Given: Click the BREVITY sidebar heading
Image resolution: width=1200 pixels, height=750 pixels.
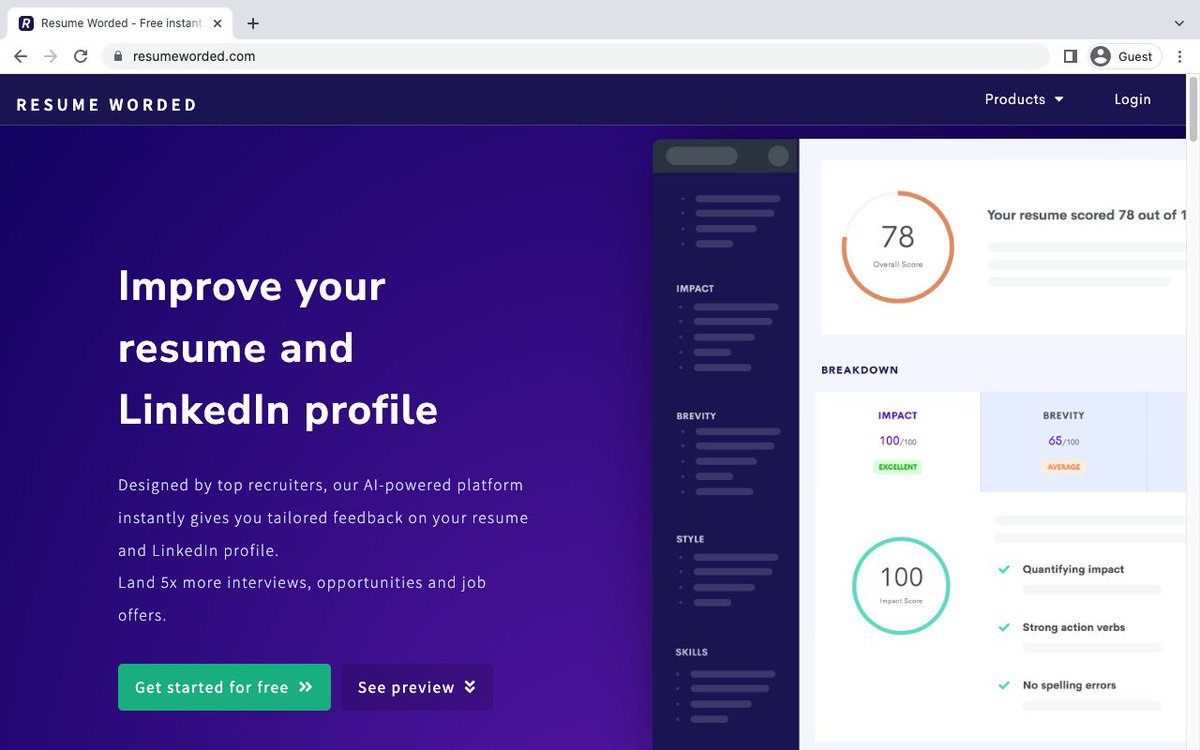Looking at the screenshot, I should pyautogui.click(x=696, y=416).
